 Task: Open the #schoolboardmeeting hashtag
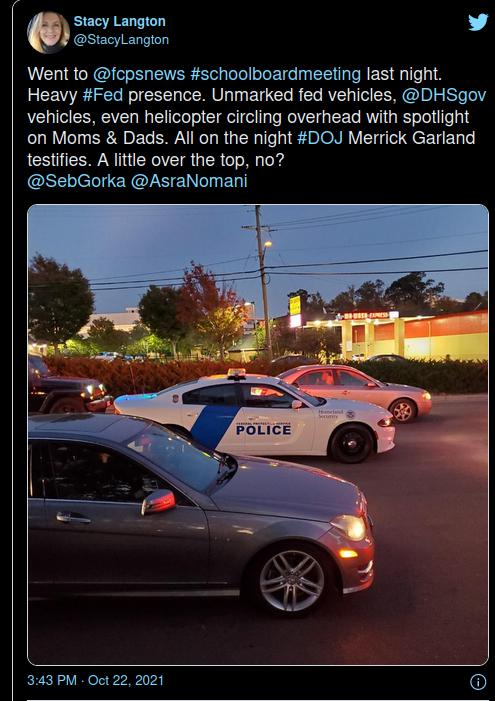click(x=275, y=74)
